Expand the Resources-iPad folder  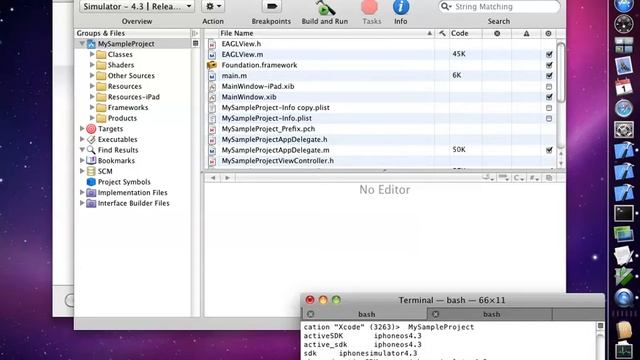click(x=92, y=97)
